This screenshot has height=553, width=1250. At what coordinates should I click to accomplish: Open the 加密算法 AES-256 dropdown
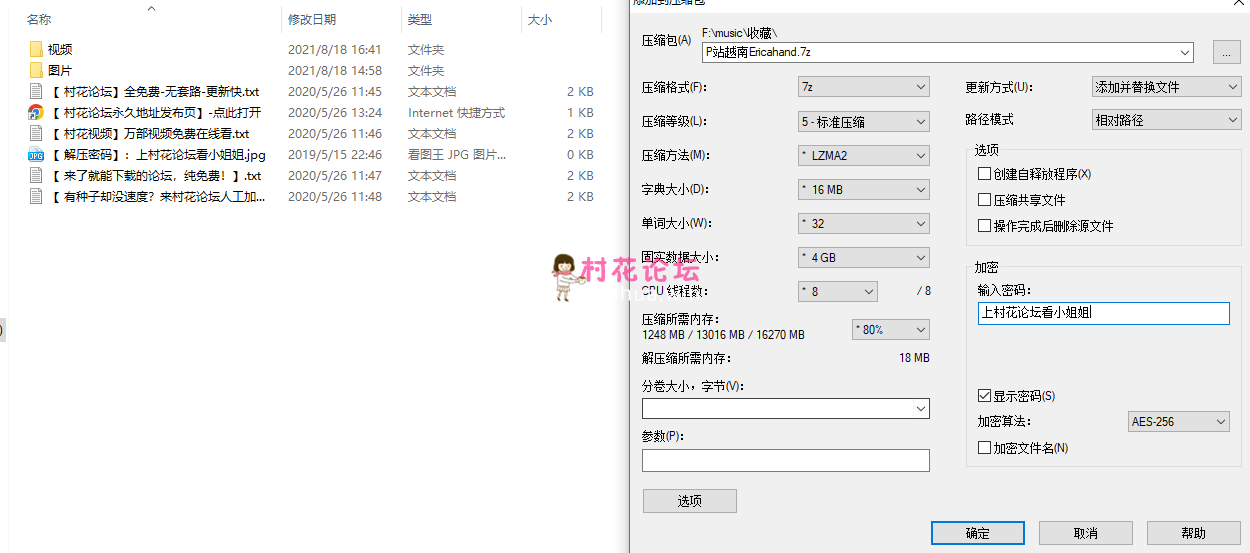click(1179, 422)
